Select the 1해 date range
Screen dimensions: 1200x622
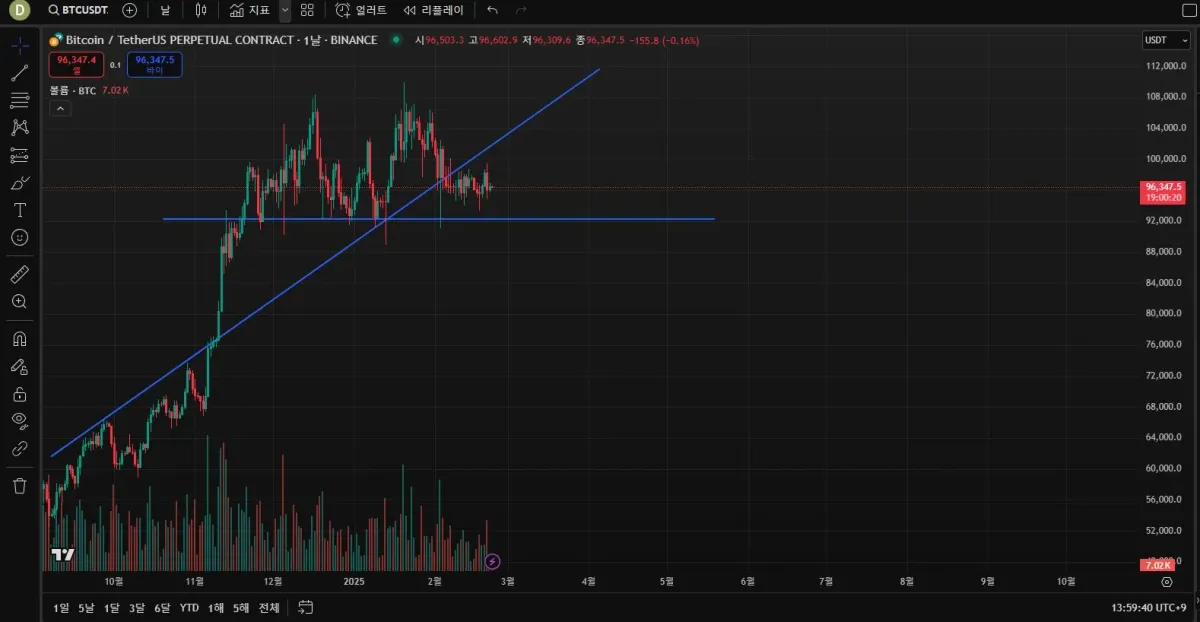215,607
